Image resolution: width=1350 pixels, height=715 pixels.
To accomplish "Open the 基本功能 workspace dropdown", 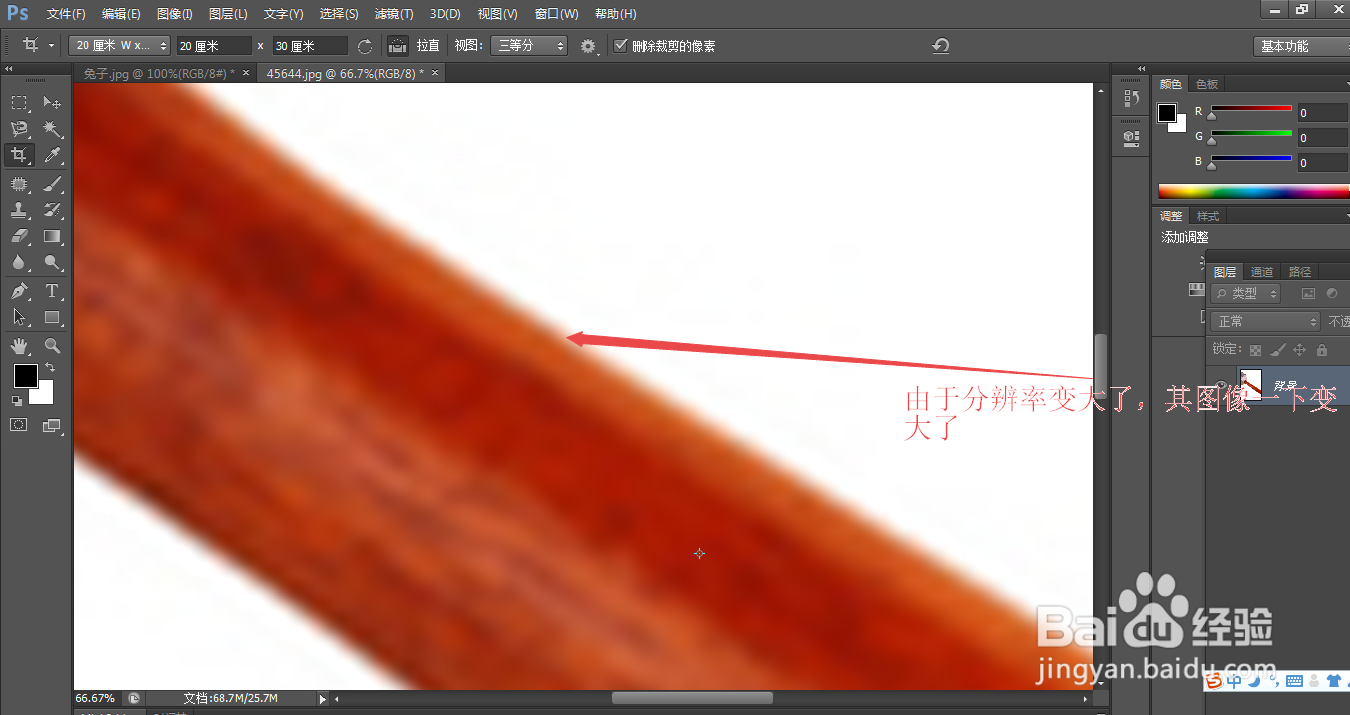I will [x=1301, y=46].
